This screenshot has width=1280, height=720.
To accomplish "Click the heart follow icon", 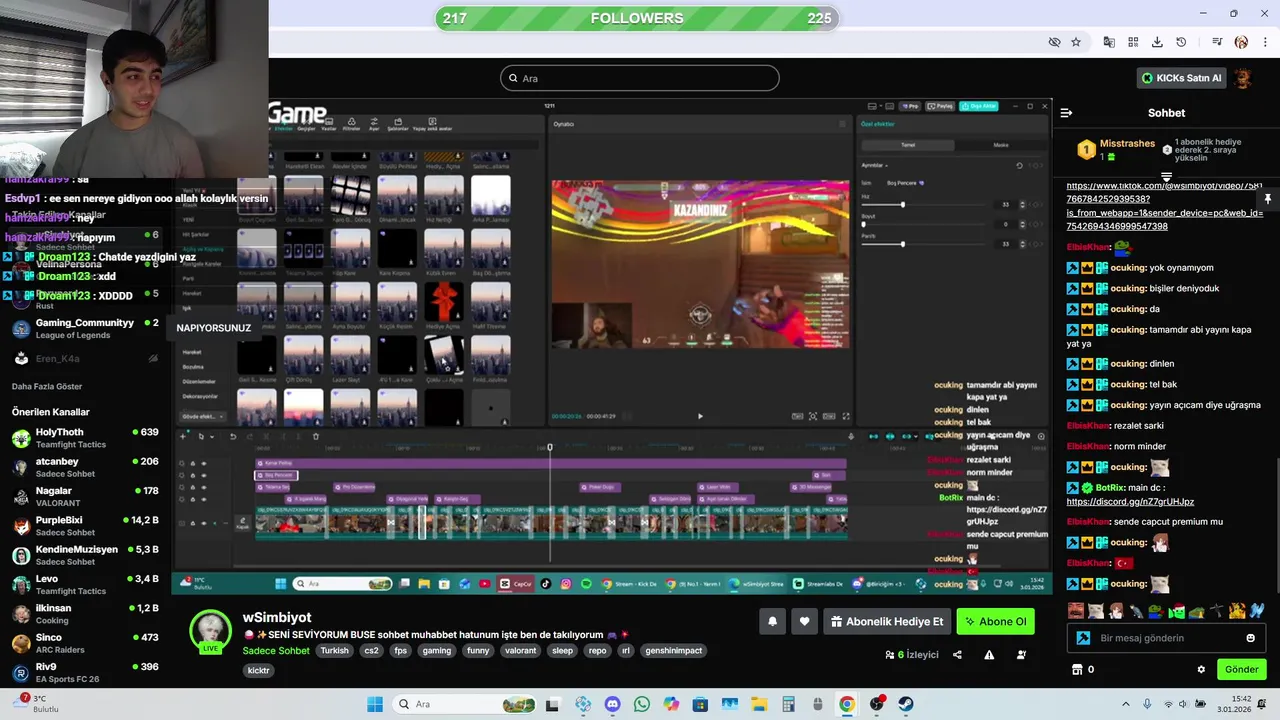I will (x=804, y=621).
